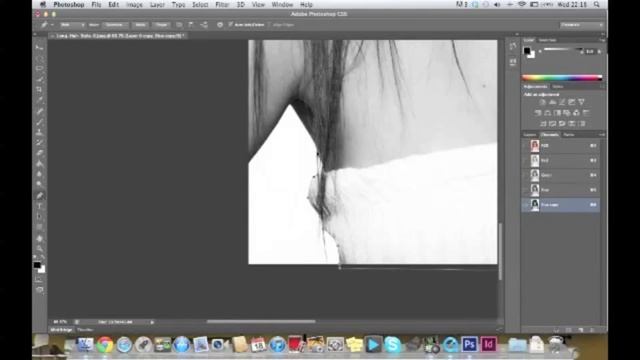Select the Rectangle shape tool
The image size is (640, 360).
[x=40, y=228]
